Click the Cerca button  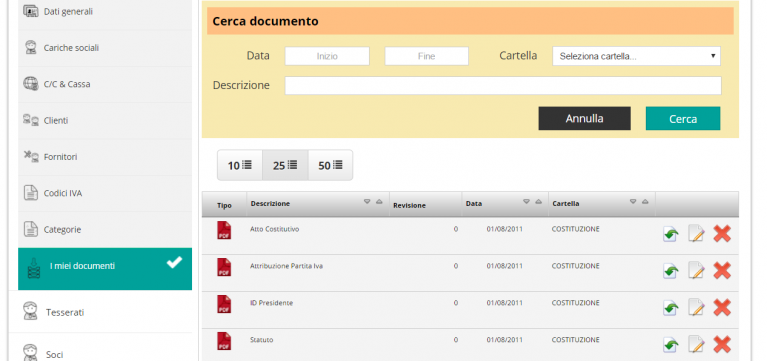tap(683, 118)
